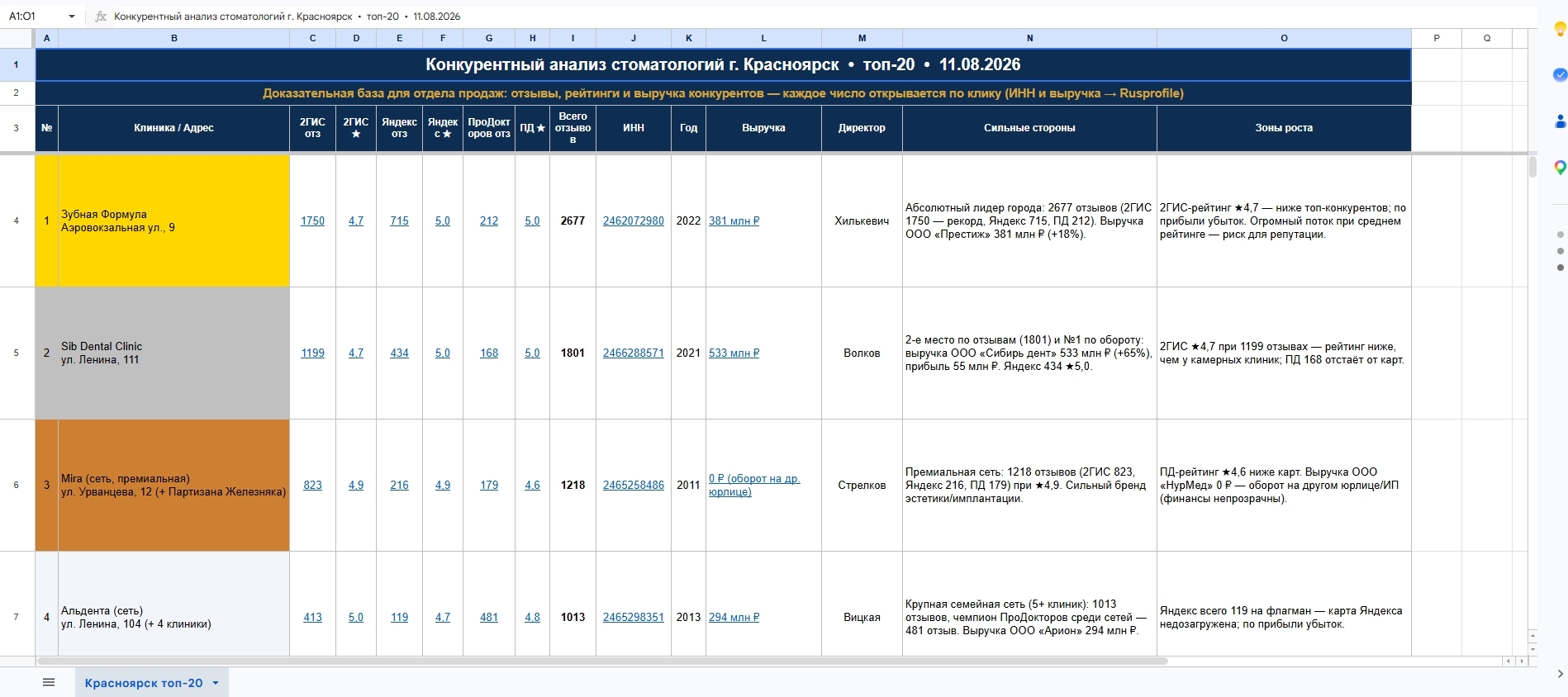Open the Красноярск топ-20 tab menu arrow
The width and height of the screenshot is (1568, 697).
coord(216,683)
